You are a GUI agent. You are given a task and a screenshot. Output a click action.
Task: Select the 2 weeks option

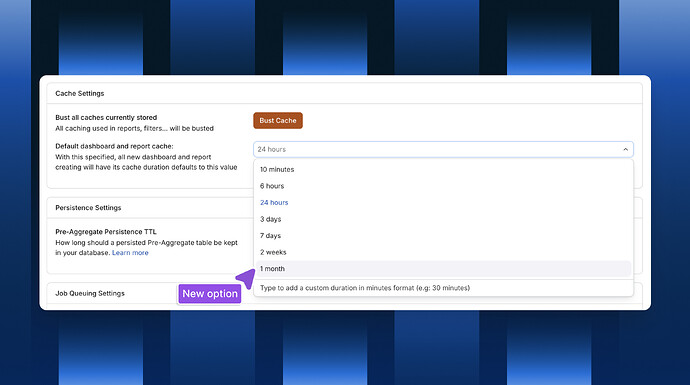tap(443, 252)
